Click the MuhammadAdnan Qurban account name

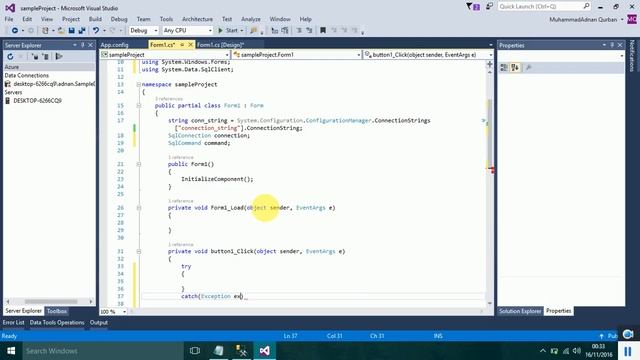click(x=583, y=20)
